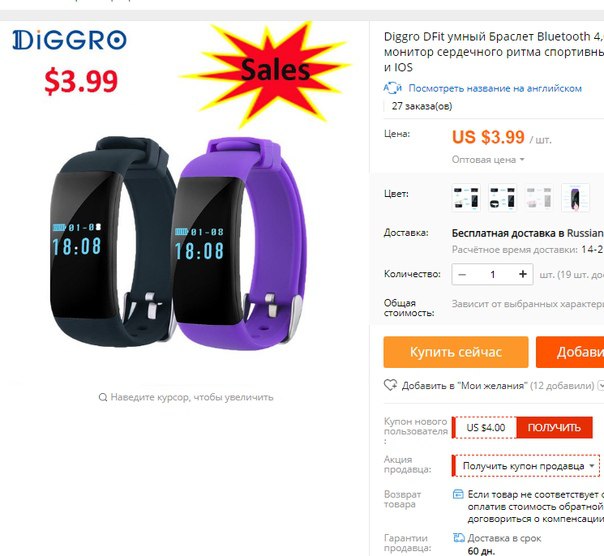Decrease quantity with the minus button
This screenshot has height=556, width=604.
pyautogui.click(x=462, y=274)
